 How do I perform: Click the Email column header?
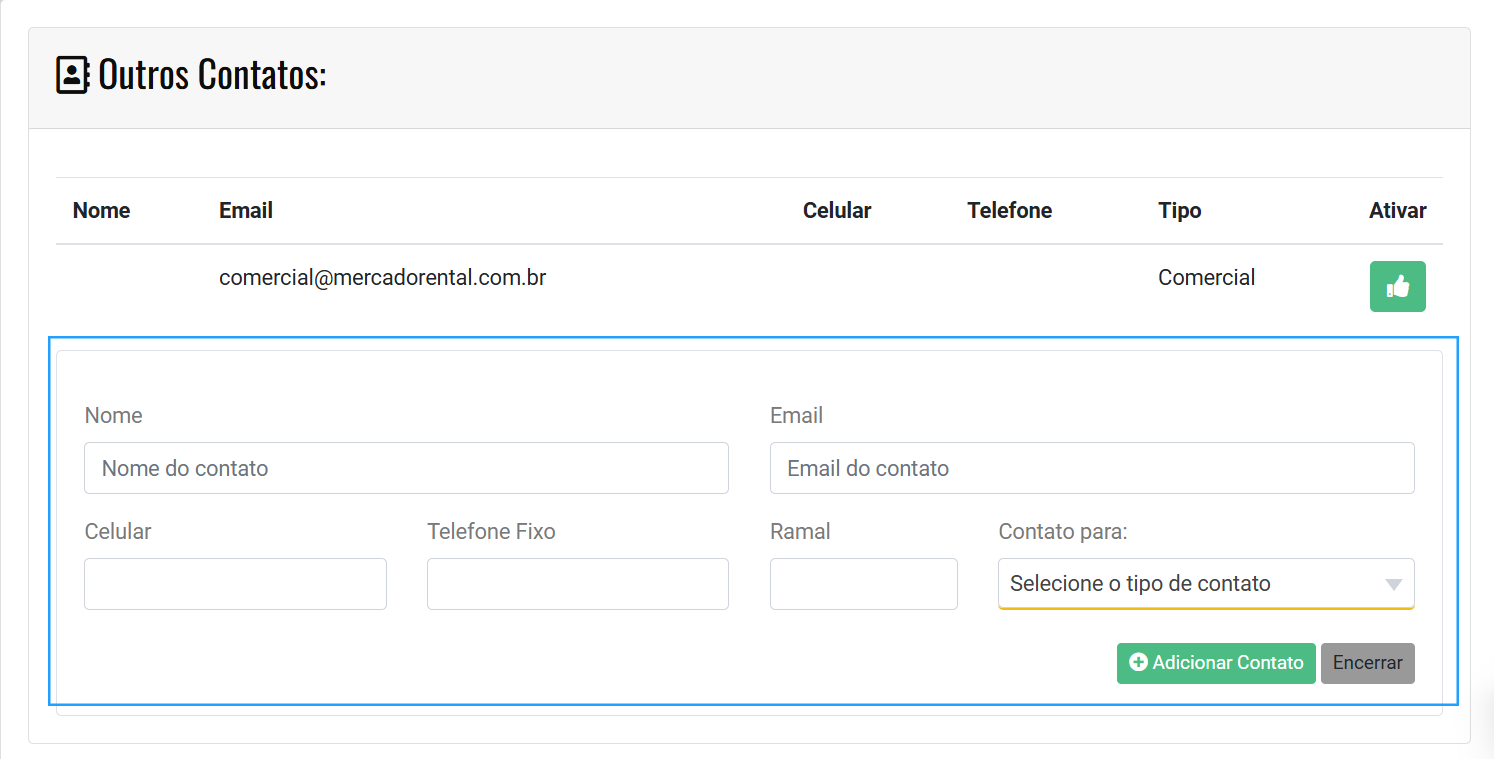pyautogui.click(x=246, y=211)
